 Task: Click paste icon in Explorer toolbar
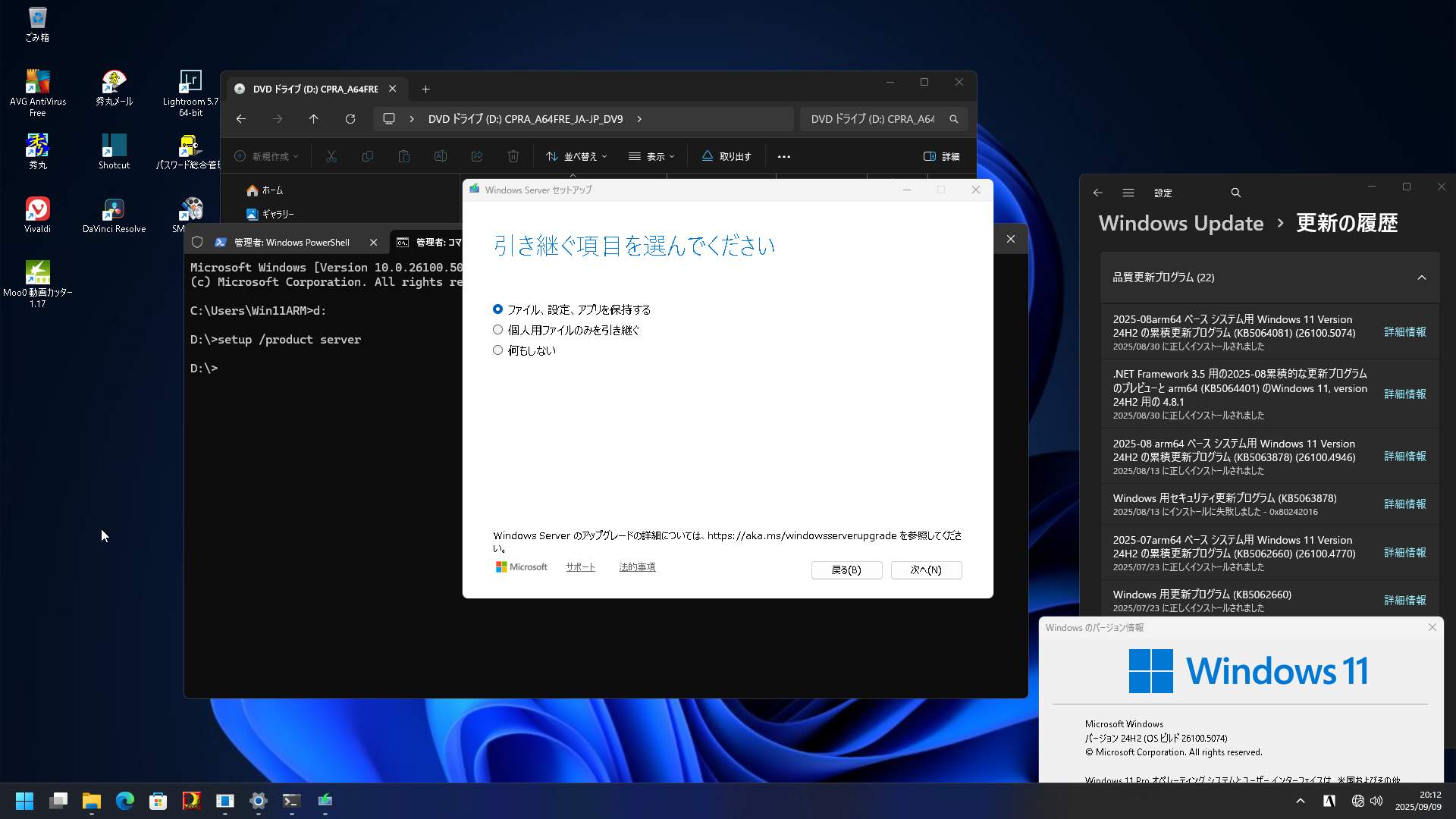404,156
